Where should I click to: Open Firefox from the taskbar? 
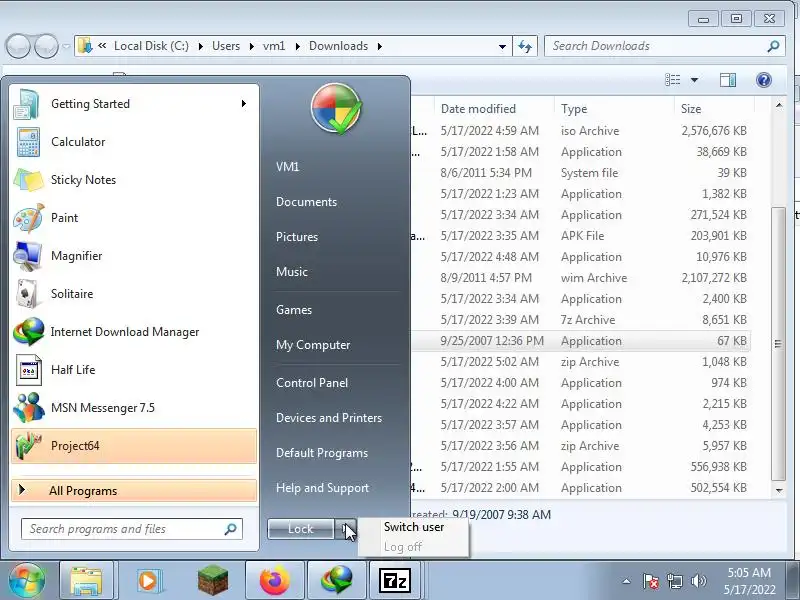(x=274, y=581)
